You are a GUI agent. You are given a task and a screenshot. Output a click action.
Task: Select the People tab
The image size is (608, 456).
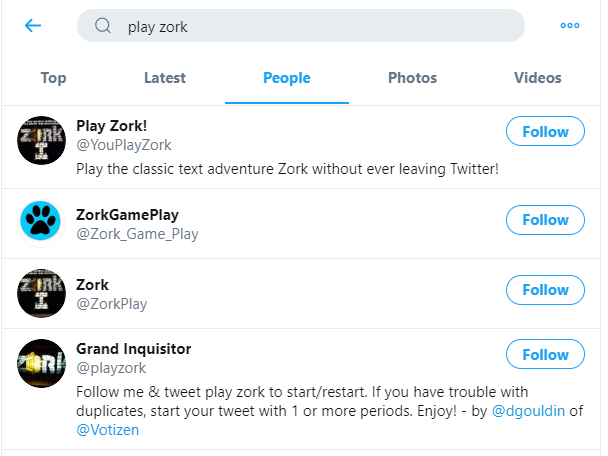click(287, 78)
